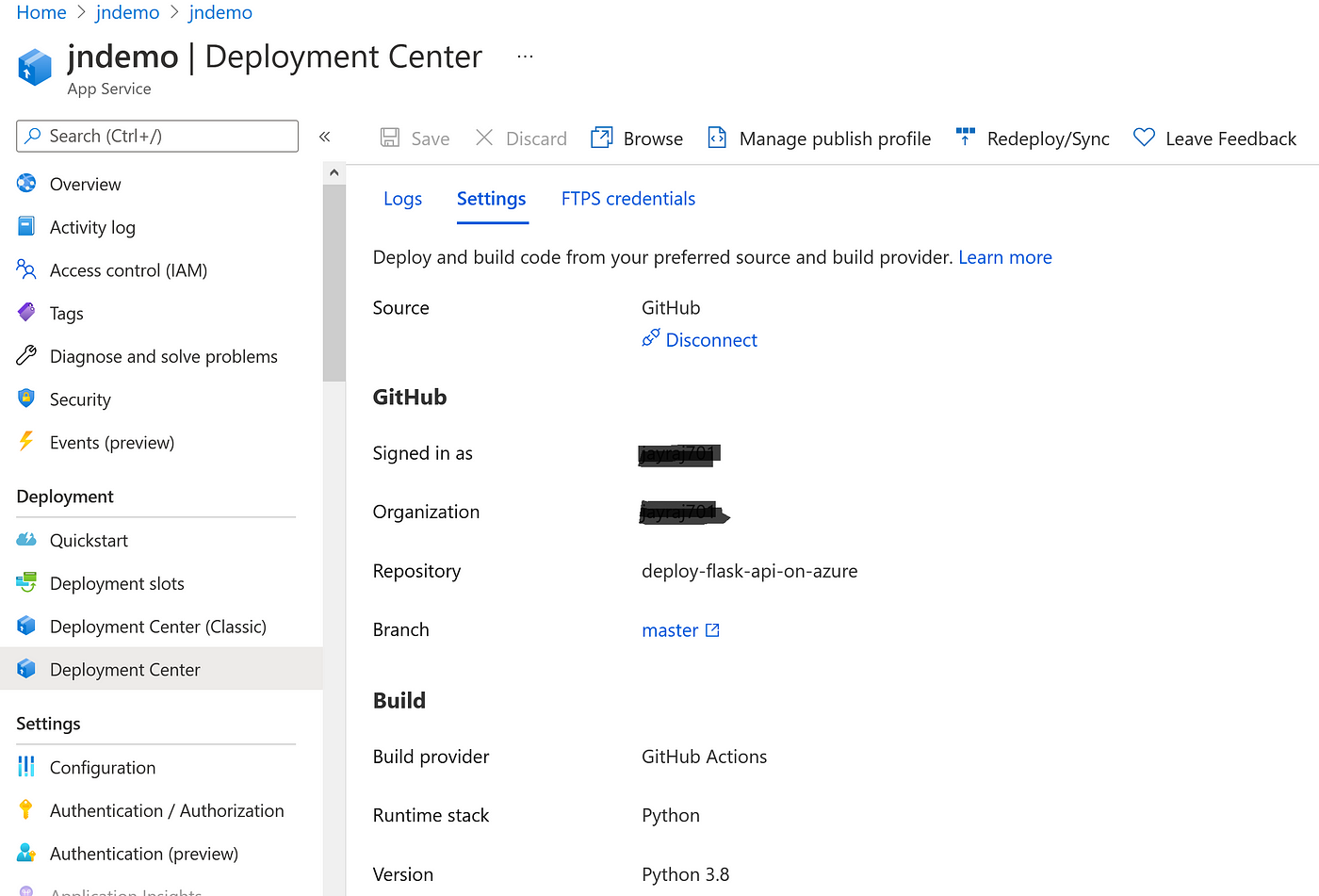The image size is (1319, 896).
Task: Select the Settings tab
Action: [x=492, y=199]
